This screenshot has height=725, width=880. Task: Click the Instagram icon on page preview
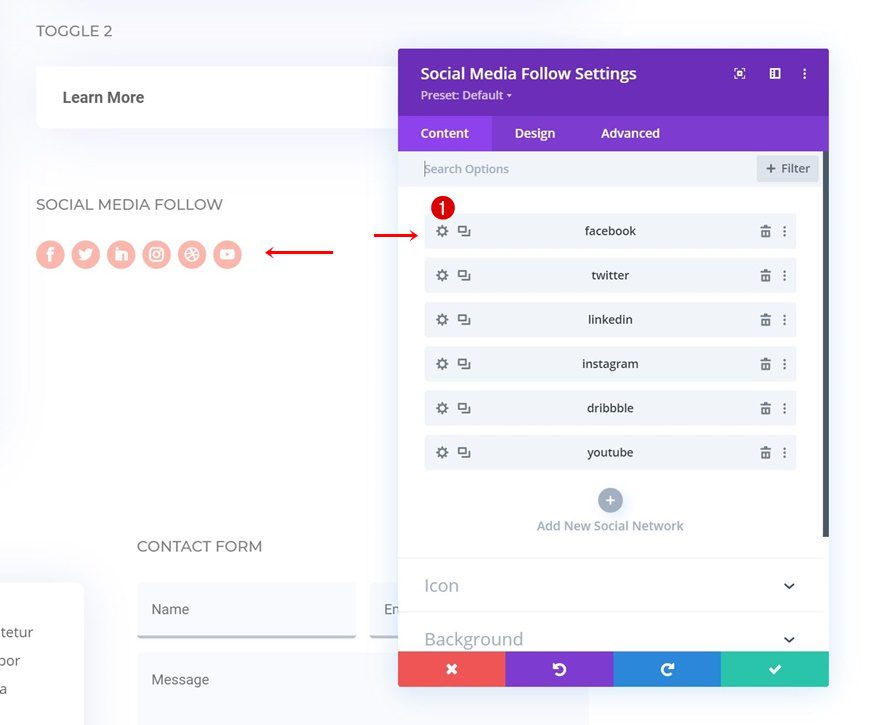click(x=157, y=255)
